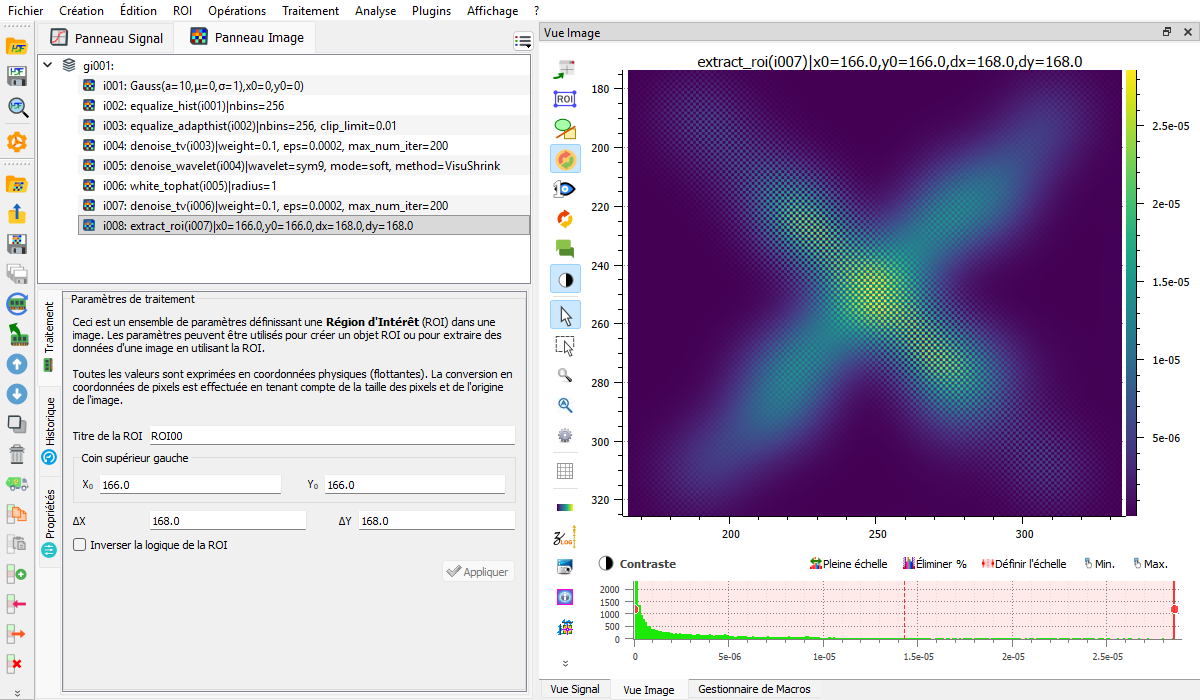
Task: Expand the hidden image toolbar chevron
Action: 565,663
